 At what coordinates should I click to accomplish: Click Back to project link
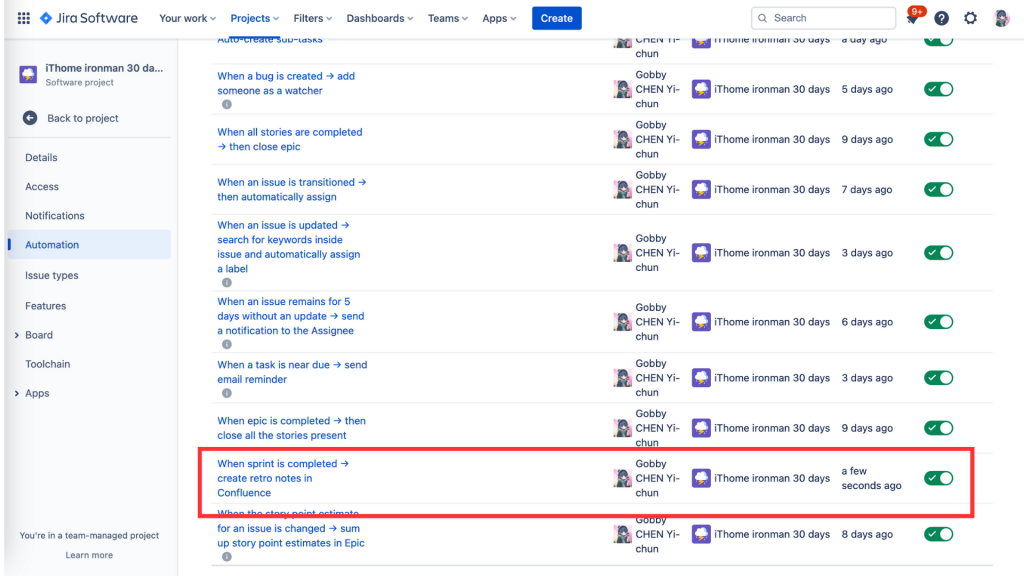click(x=83, y=118)
